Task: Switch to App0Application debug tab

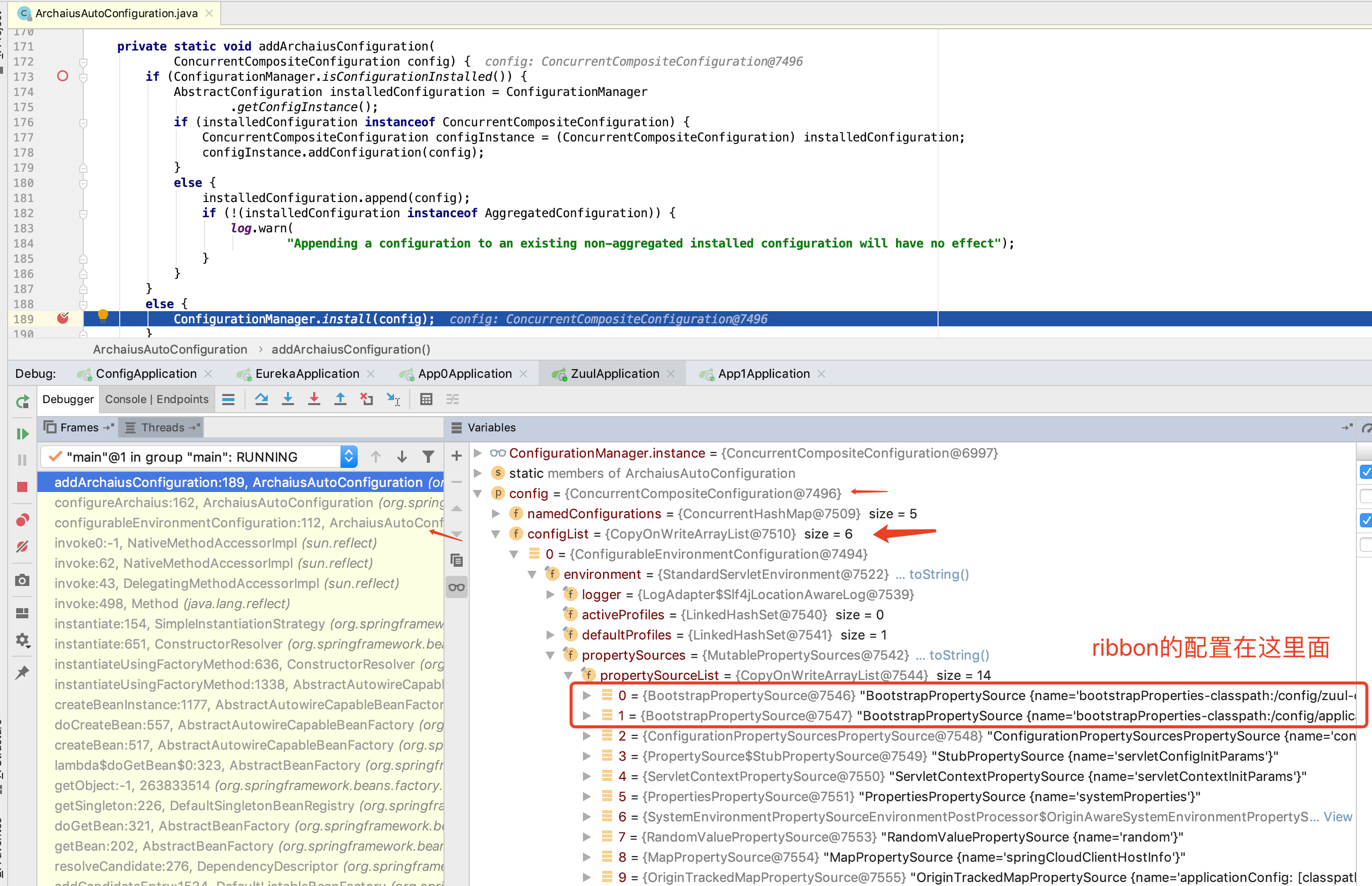Action: pos(464,374)
